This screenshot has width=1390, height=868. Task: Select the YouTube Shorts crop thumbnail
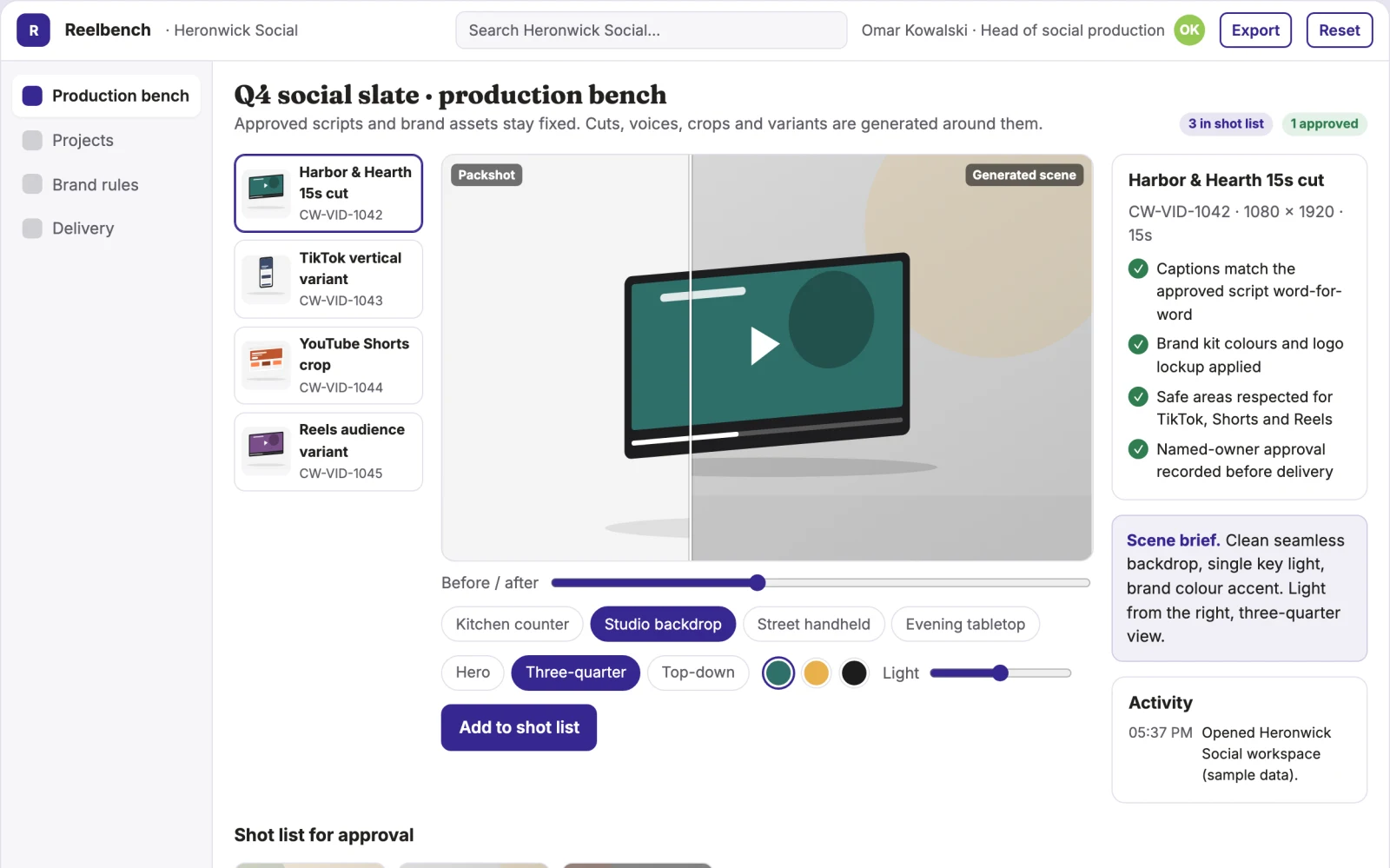pyautogui.click(x=266, y=365)
